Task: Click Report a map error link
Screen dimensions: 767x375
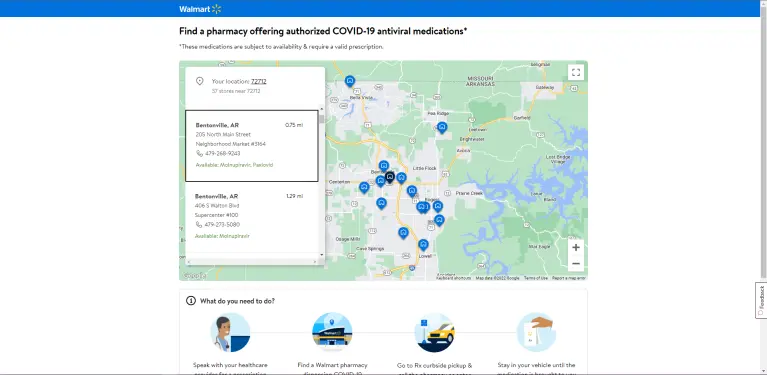Action: pos(568,278)
